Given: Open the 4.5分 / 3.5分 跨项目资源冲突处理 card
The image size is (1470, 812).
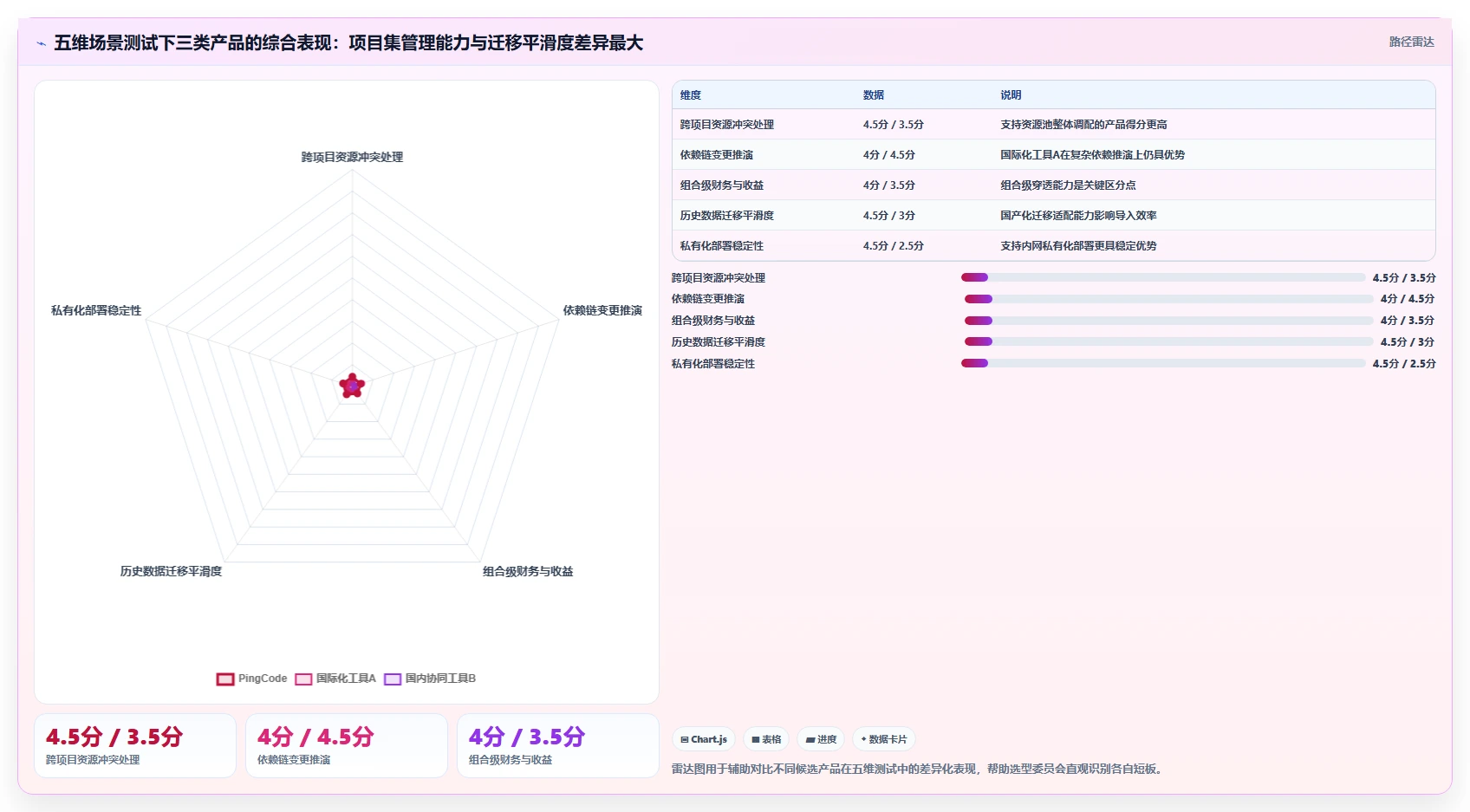Looking at the screenshot, I should (135, 746).
